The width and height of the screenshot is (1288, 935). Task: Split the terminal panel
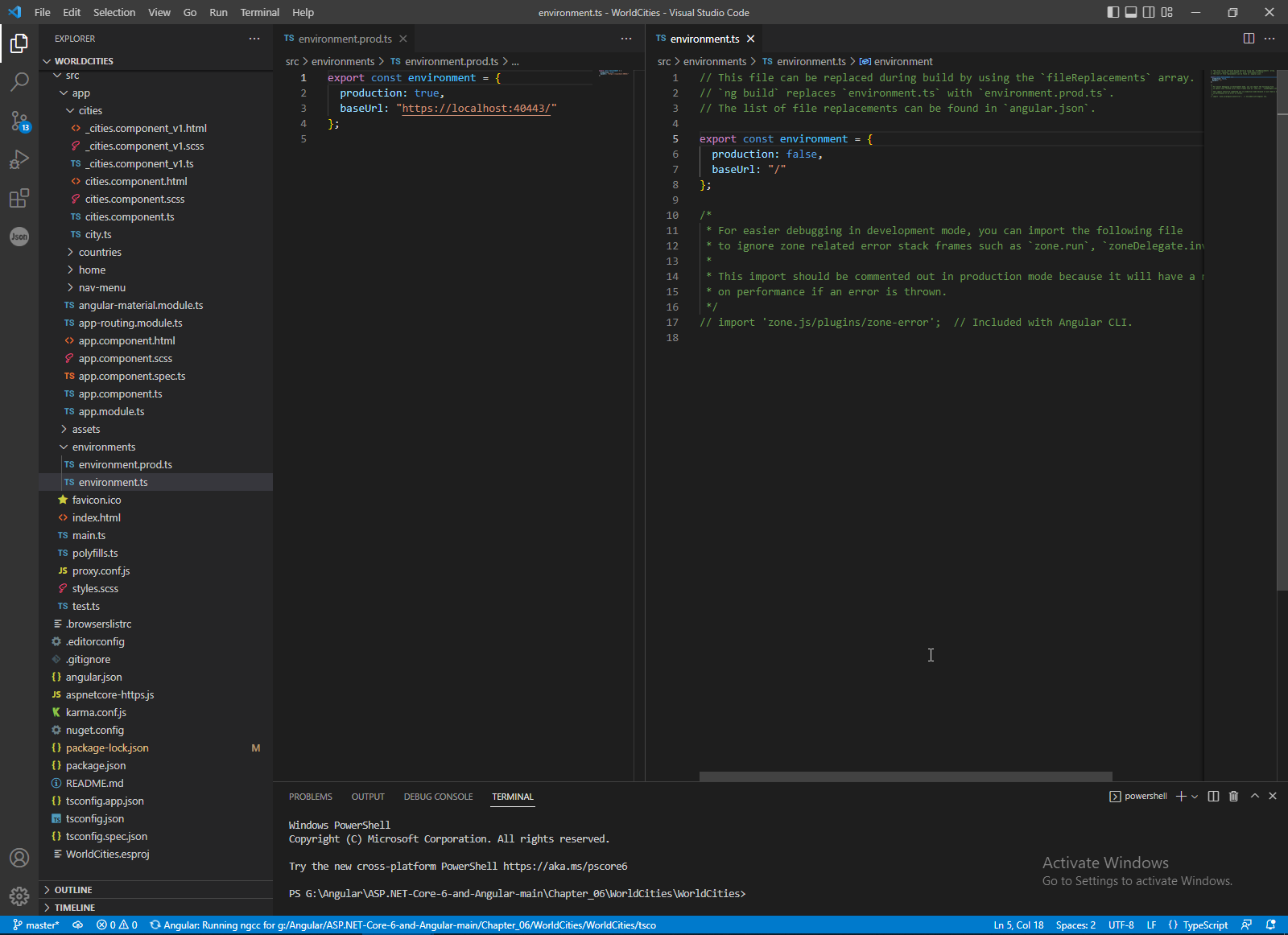click(1213, 796)
